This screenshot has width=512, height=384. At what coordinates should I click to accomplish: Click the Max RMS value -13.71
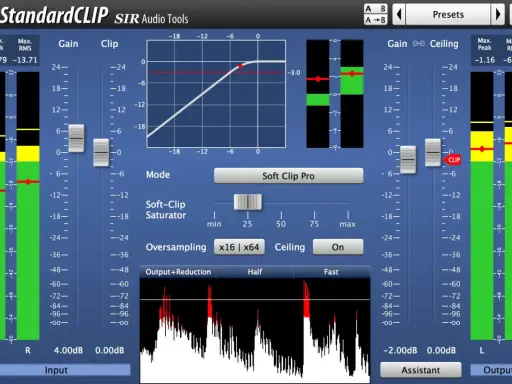pos(25,60)
